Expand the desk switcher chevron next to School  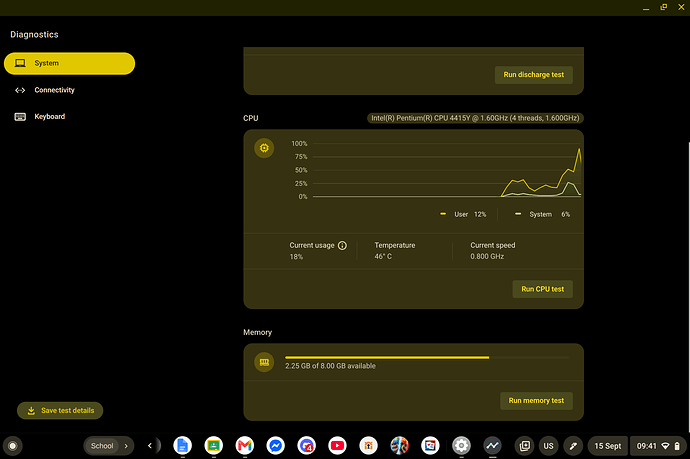tap(126, 446)
